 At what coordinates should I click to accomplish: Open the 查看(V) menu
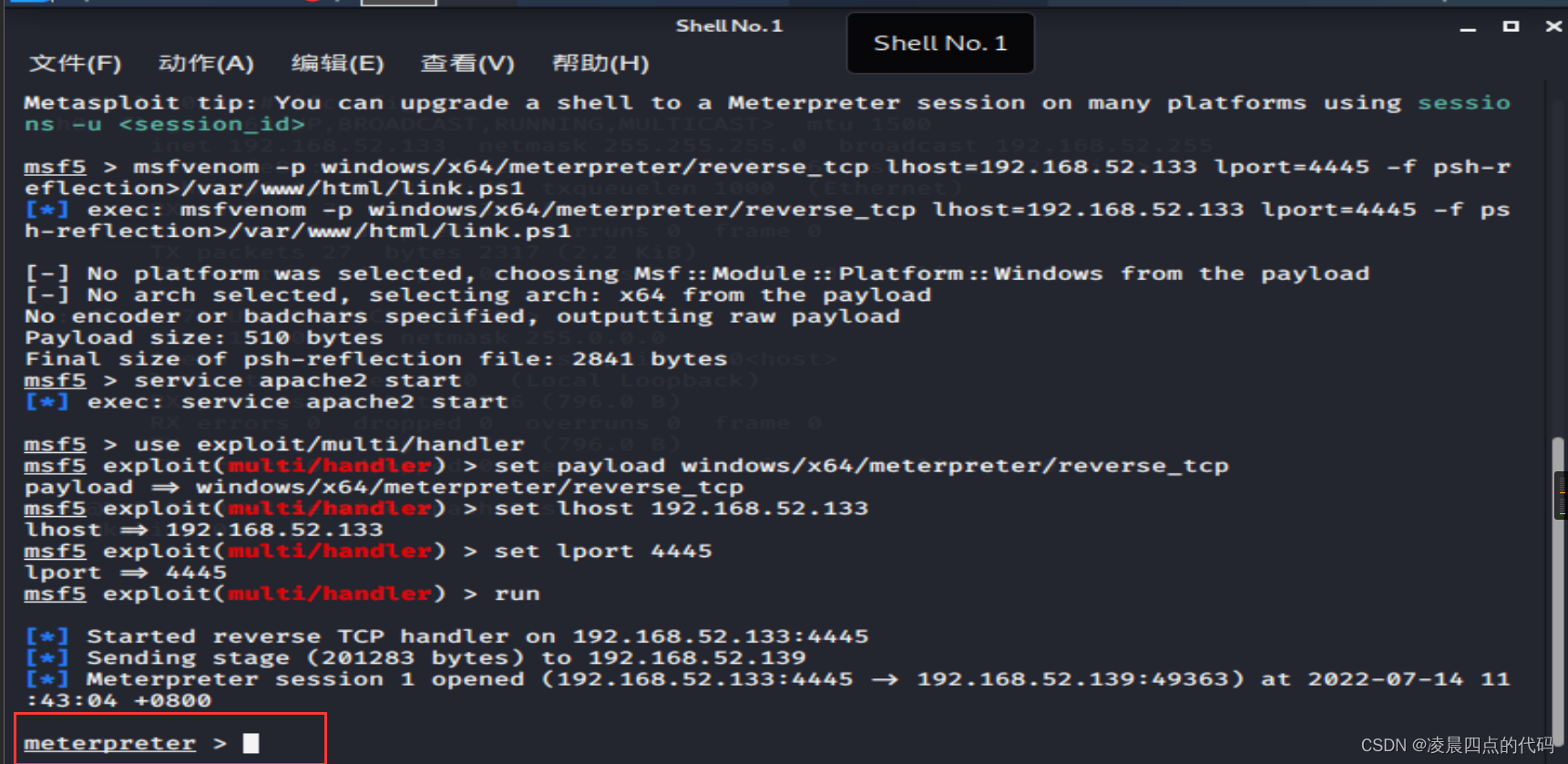click(x=467, y=63)
